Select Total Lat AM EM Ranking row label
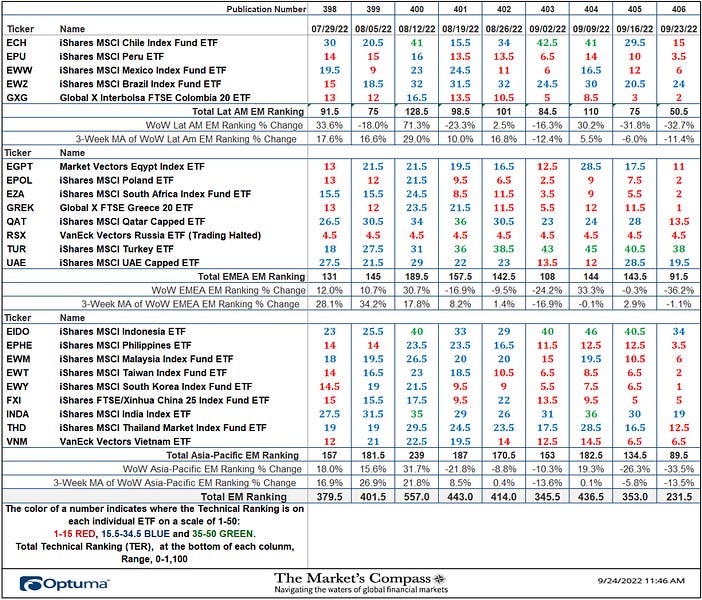Image resolution: width=702 pixels, height=600 pixels. 248,111
